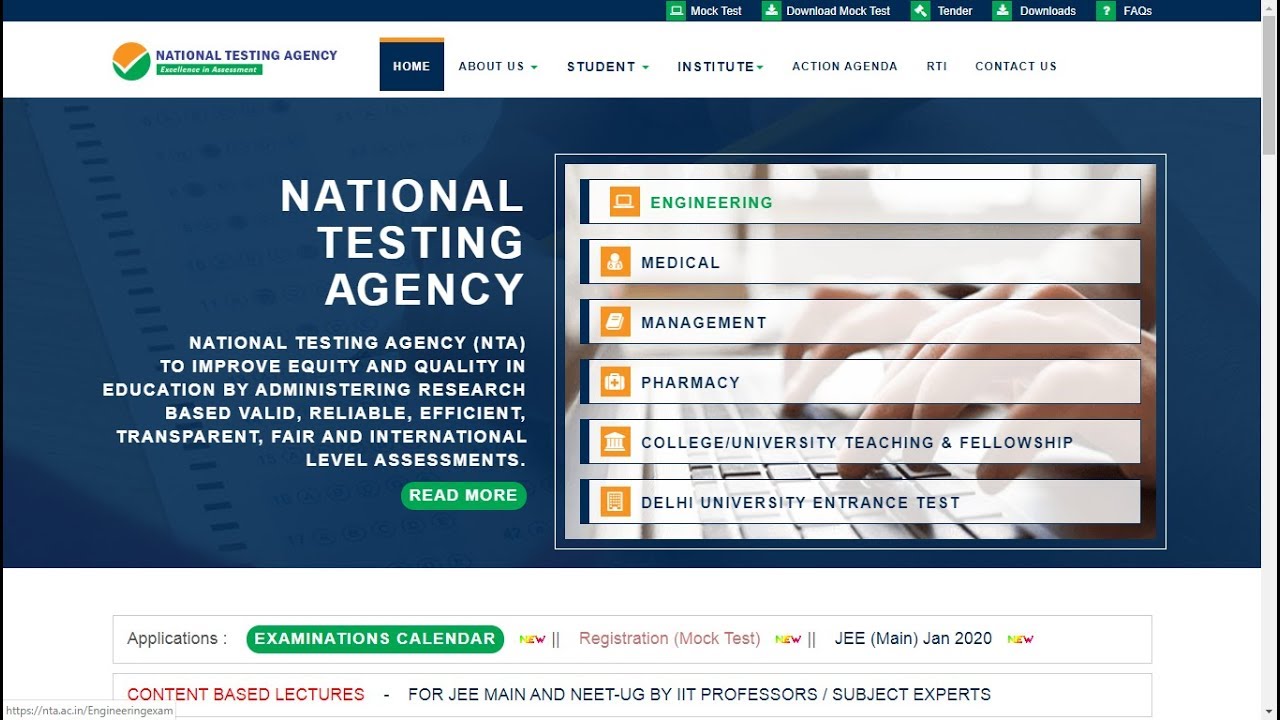The image size is (1280, 720).
Task: Click the FAQs question mark icon
Action: tap(1105, 11)
